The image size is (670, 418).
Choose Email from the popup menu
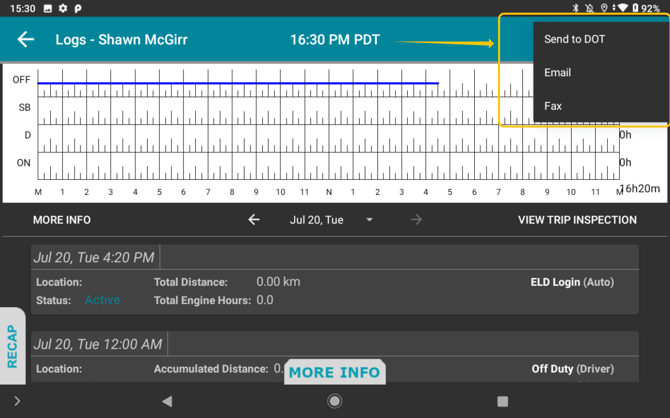click(557, 73)
